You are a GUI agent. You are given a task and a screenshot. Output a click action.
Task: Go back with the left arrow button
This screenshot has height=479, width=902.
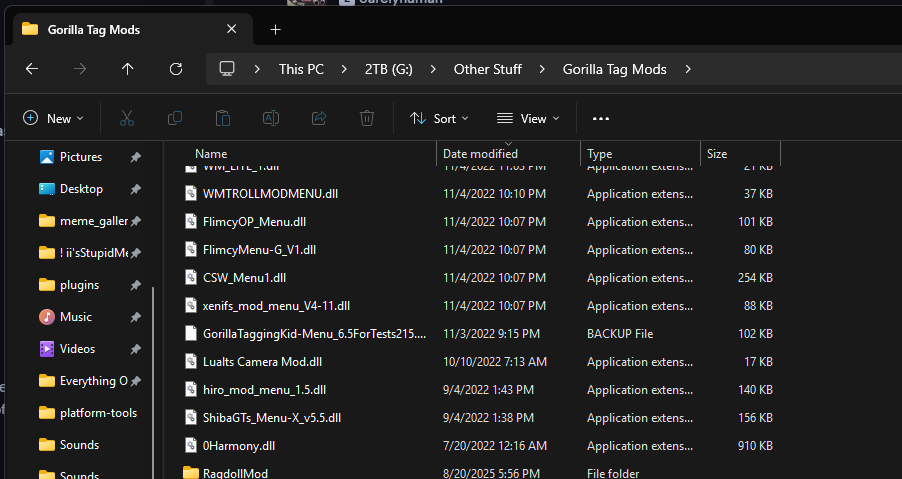(32, 69)
